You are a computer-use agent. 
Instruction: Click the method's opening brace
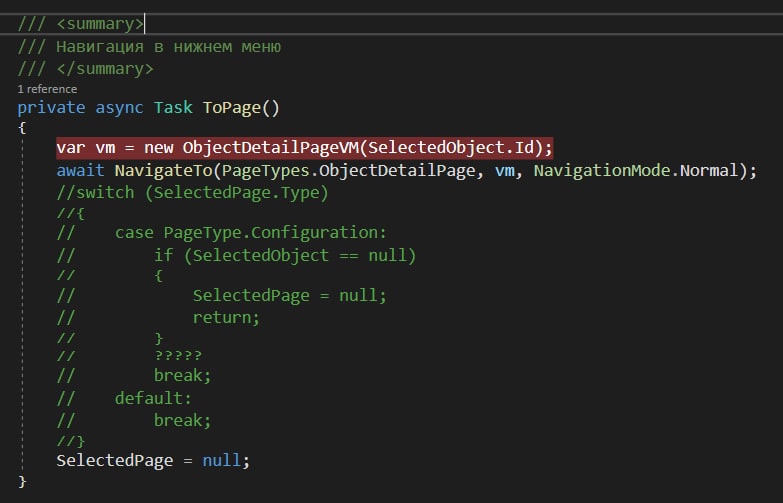[22, 128]
